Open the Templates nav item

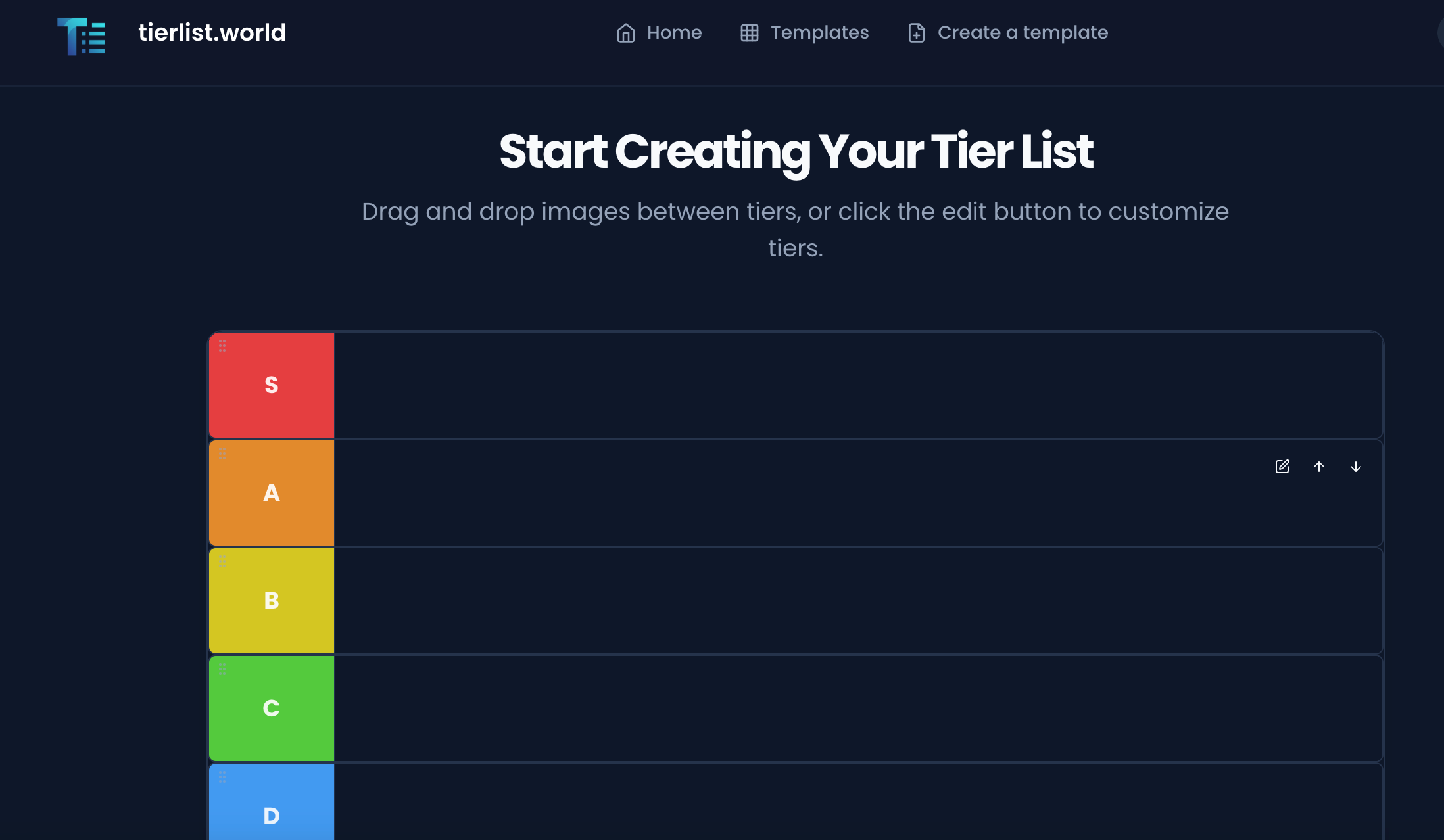coord(804,33)
